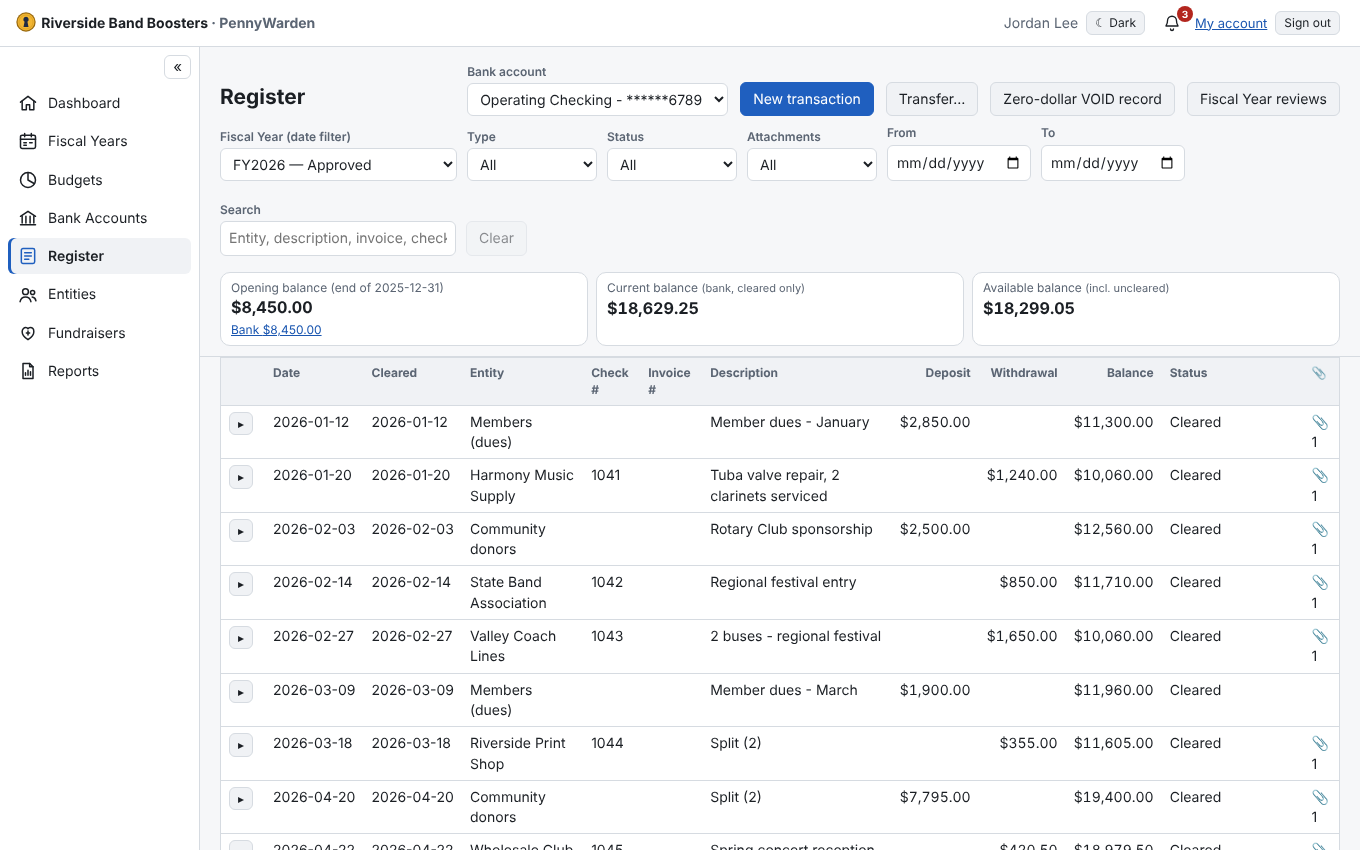The image size is (1360, 850).
Task: Click the $1,240.00 withdrawal cell
Action: coord(1022,475)
